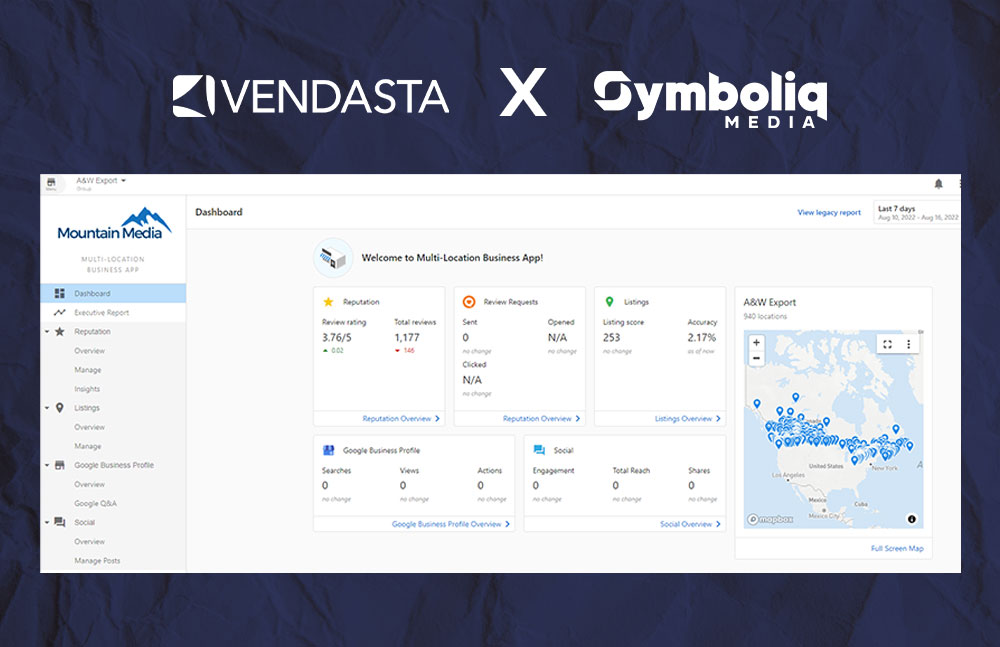The height and width of the screenshot is (647, 1000).
Task: Select Dashboard in the sidebar
Action: [113, 294]
